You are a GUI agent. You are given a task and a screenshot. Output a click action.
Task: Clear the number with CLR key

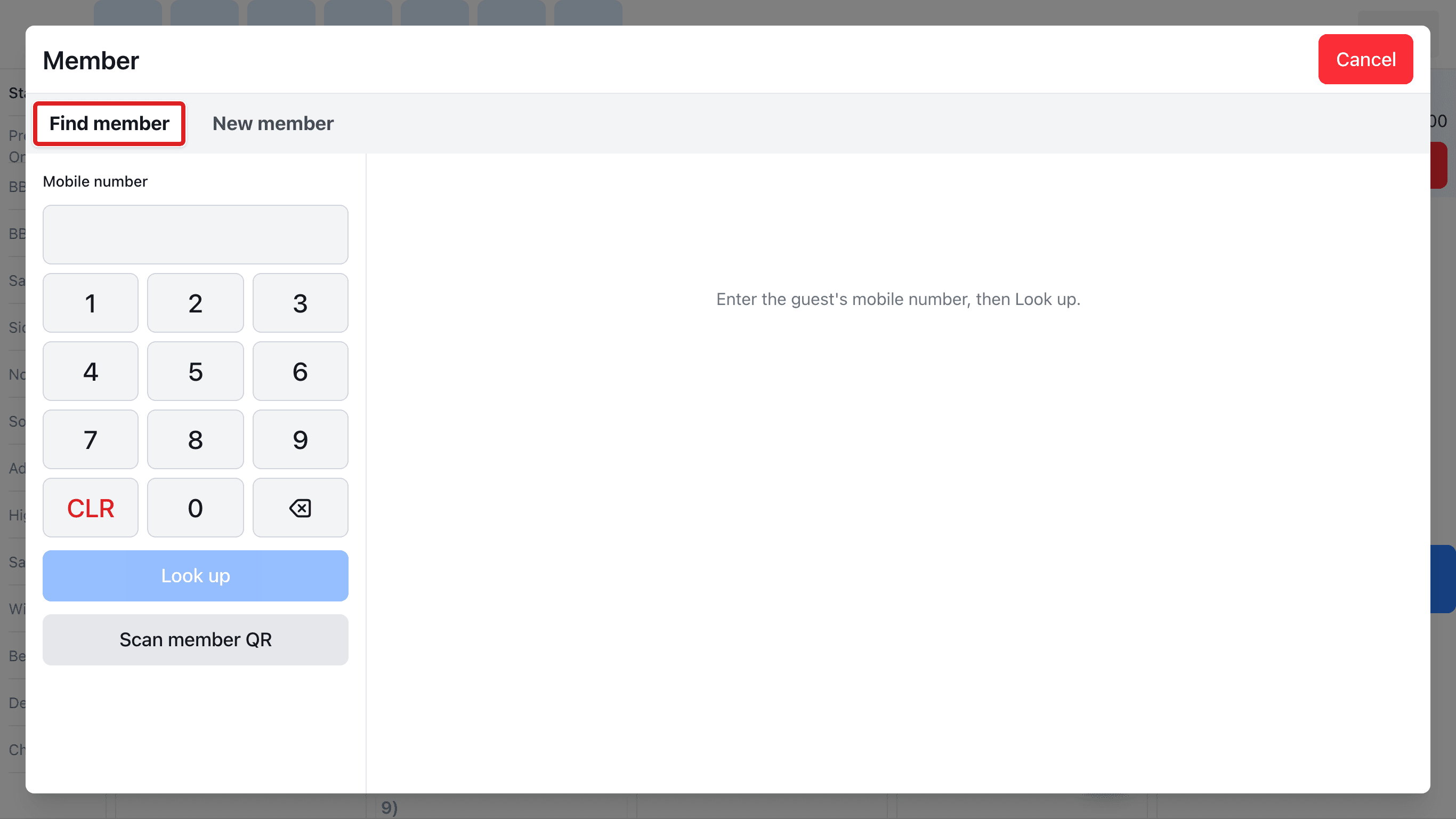click(x=91, y=508)
